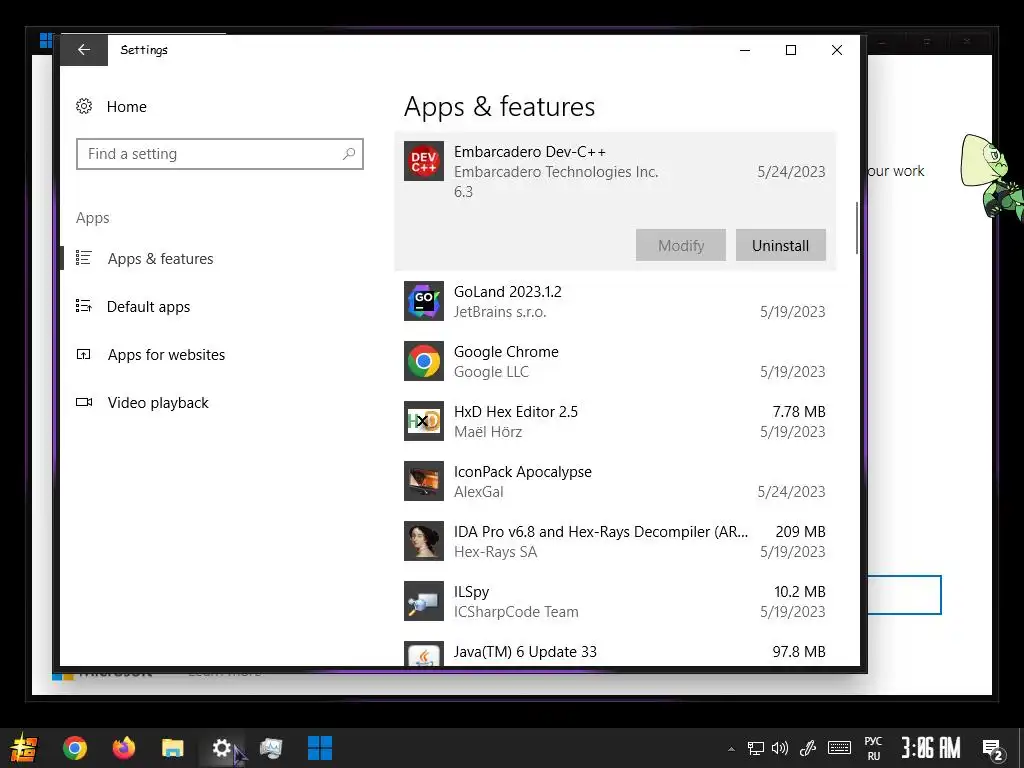
Task: Select the Google Chrome entry name
Action: 506,351
